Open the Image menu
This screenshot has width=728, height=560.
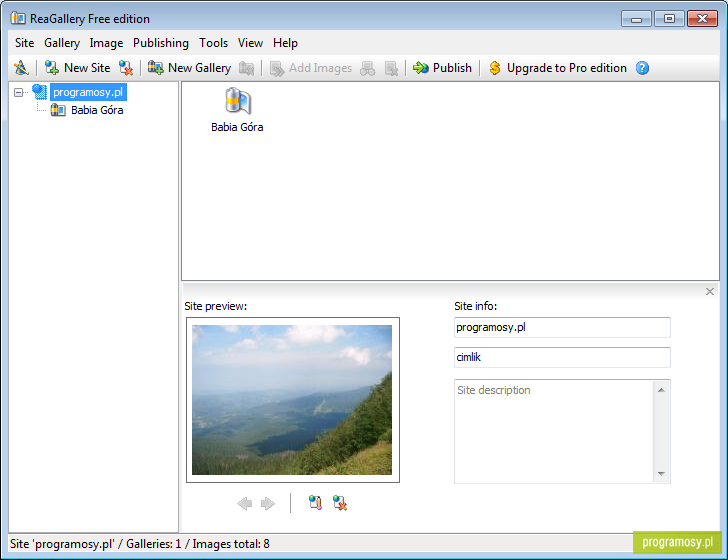[x=106, y=43]
